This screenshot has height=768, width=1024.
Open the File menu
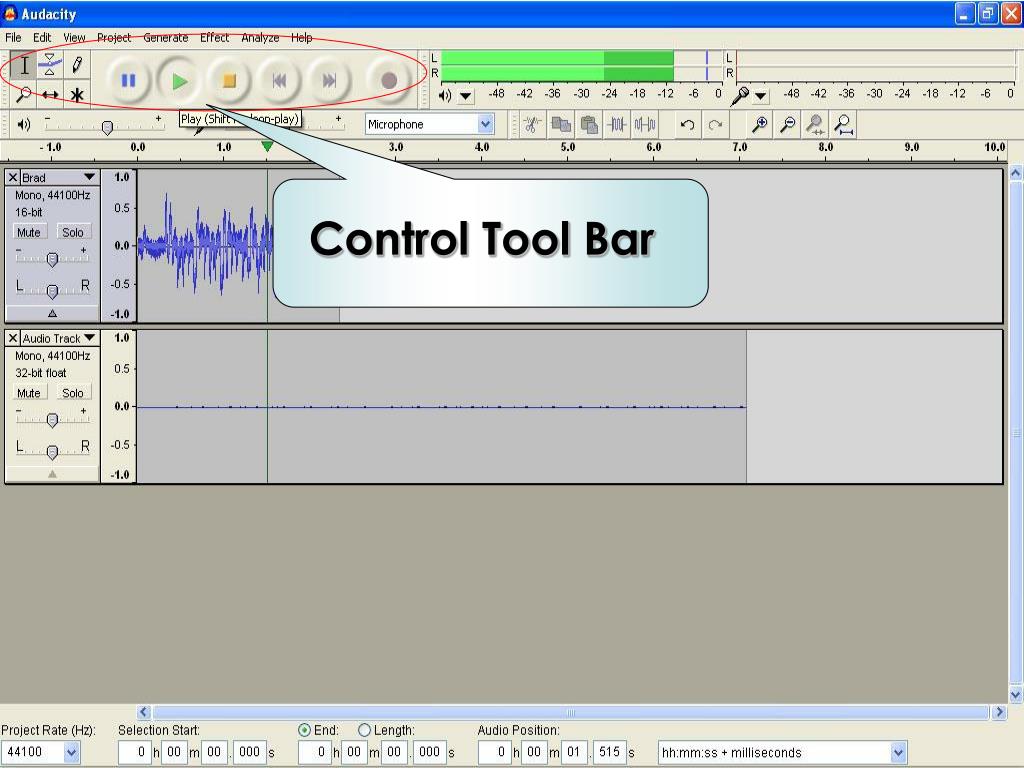13,38
